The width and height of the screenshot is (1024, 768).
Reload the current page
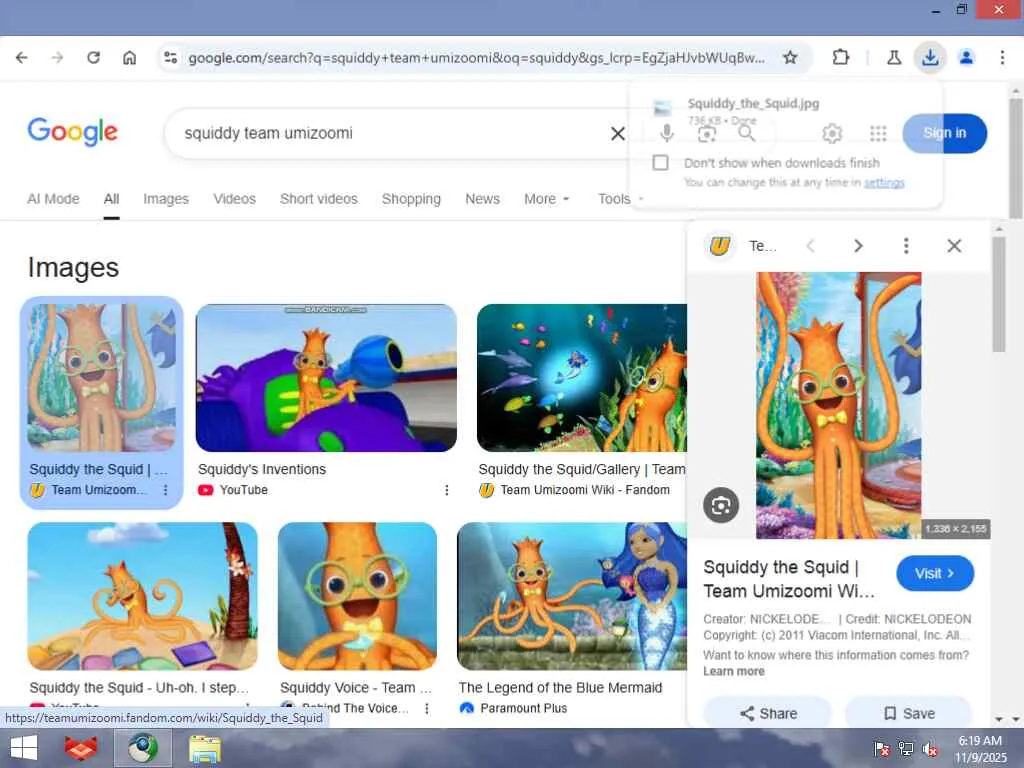tap(93, 57)
